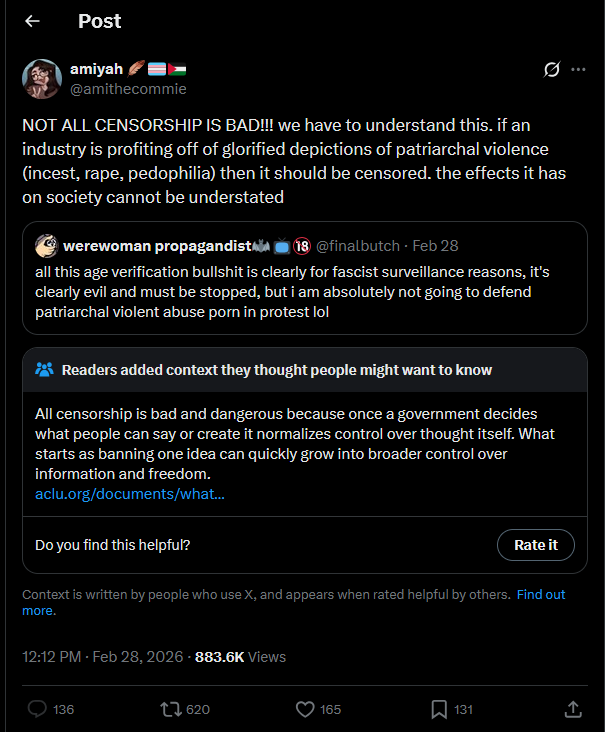Click the back arrow icon
The image size is (605, 732).
32,21
